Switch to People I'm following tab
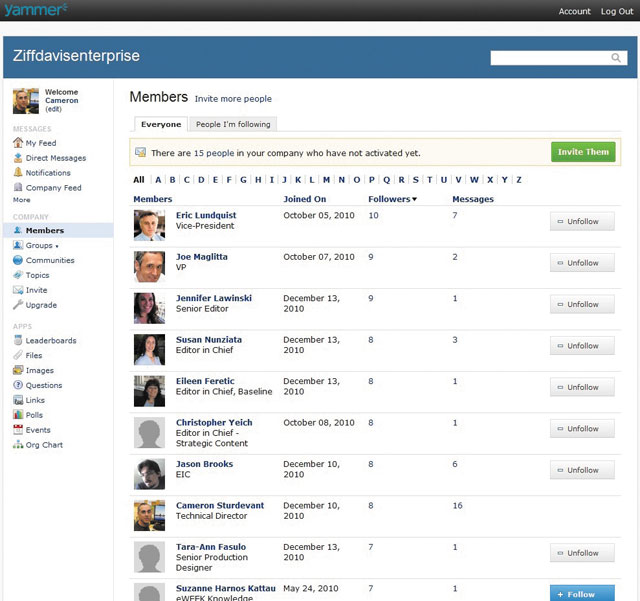Viewport: 640px width, 601px height. click(233, 124)
